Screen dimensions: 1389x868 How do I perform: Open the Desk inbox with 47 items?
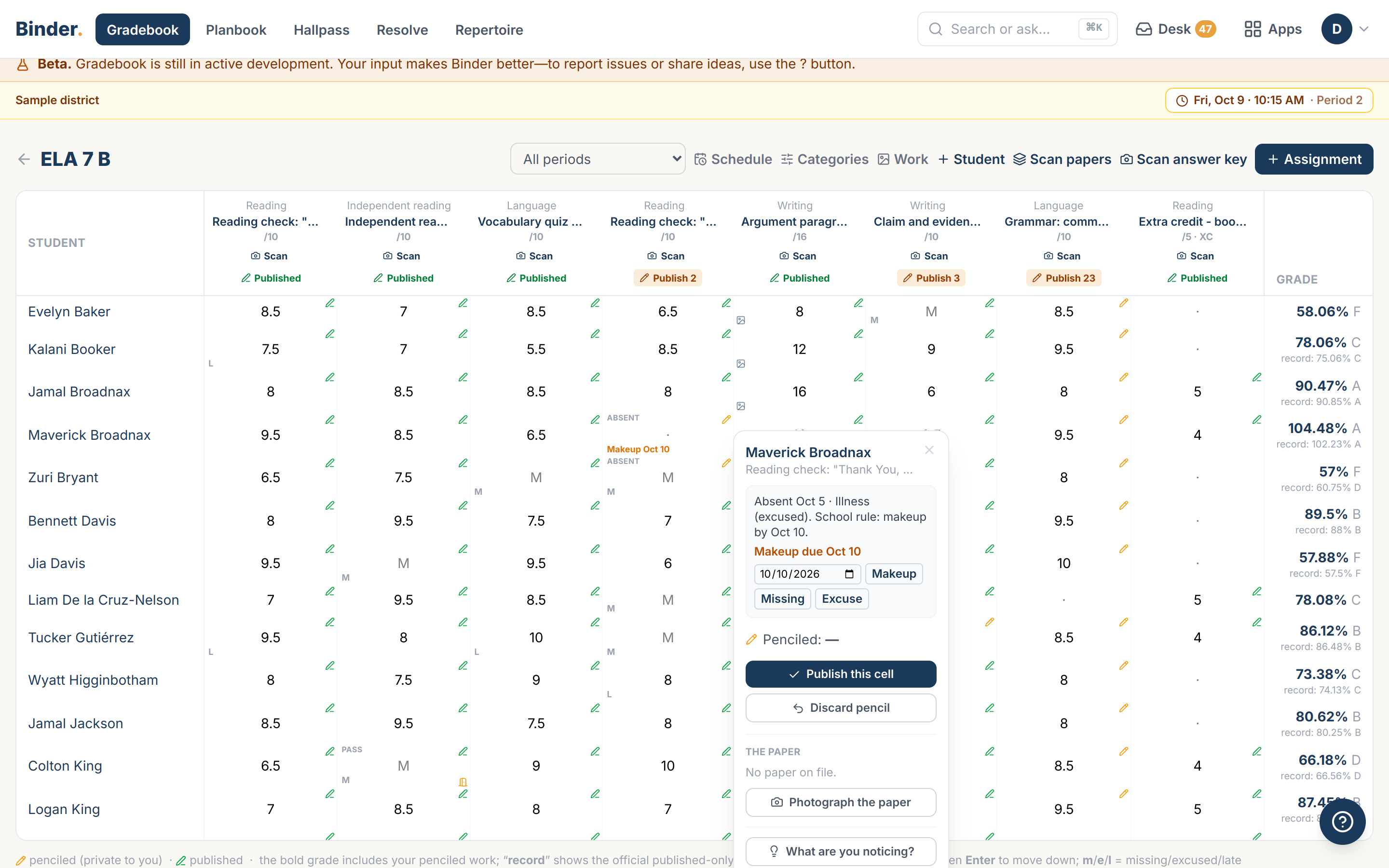1175,29
